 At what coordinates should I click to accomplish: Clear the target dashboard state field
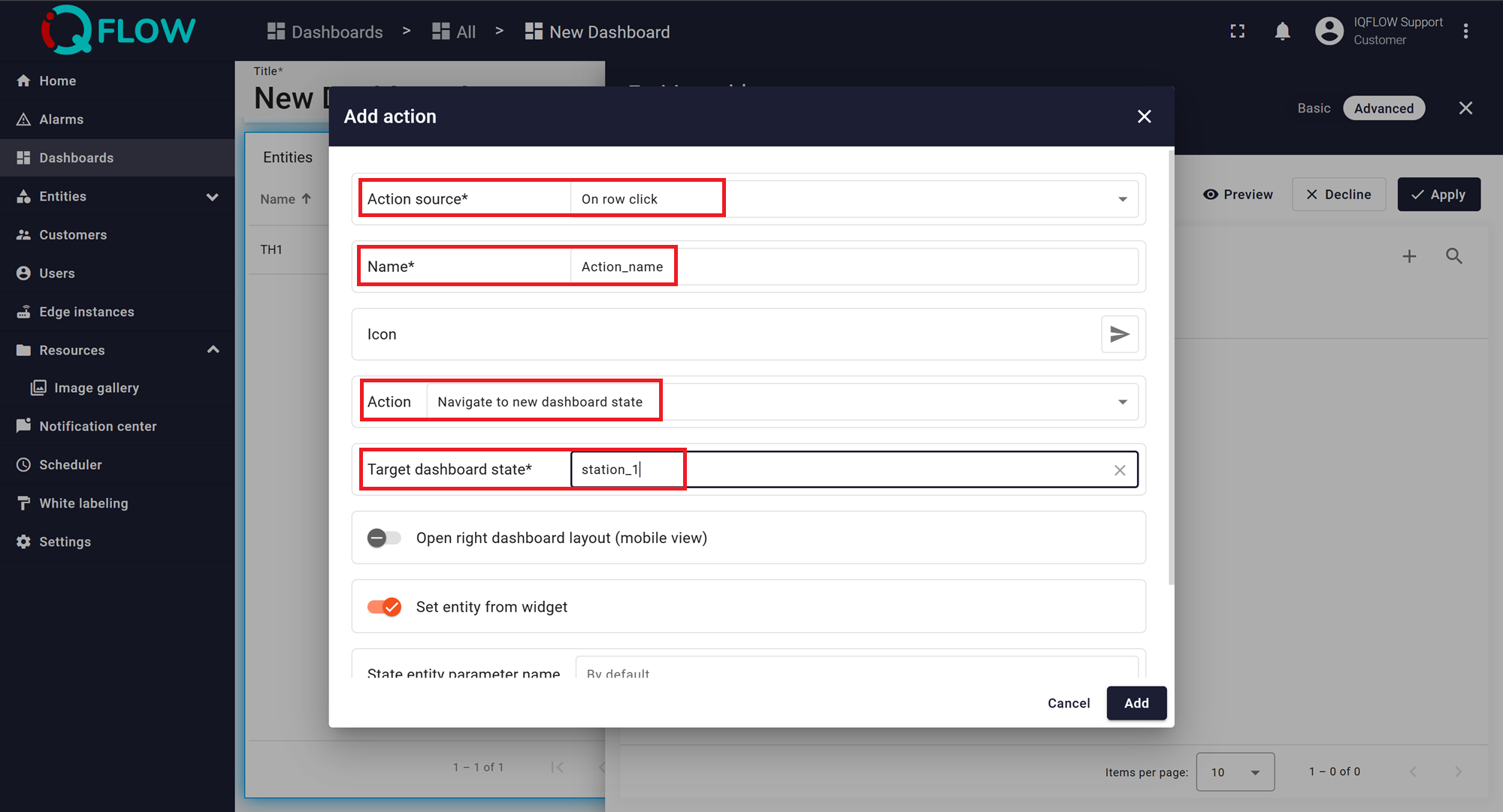point(1120,470)
